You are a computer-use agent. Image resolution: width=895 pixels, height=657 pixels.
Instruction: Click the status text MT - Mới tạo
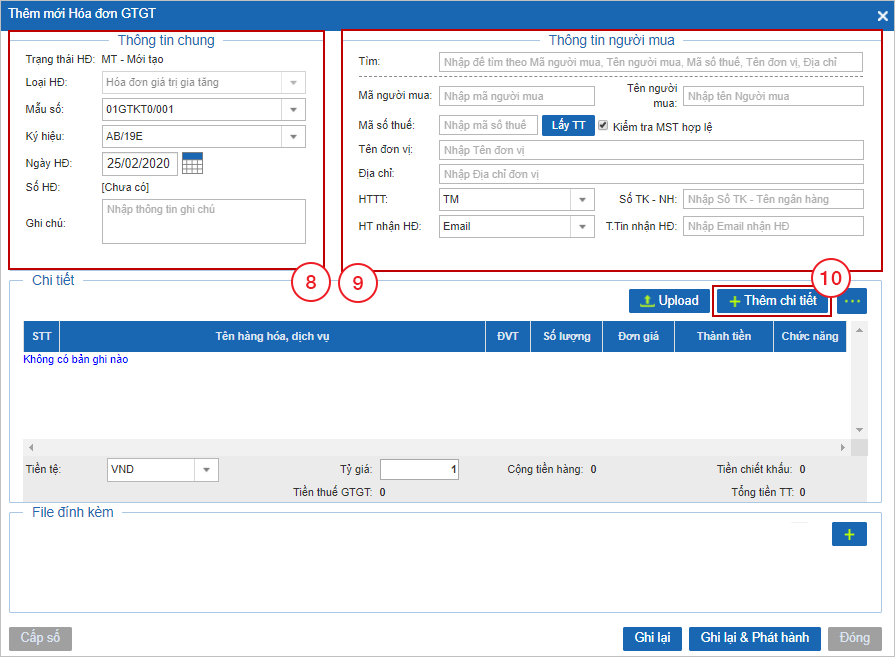pyautogui.click(x=132, y=59)
